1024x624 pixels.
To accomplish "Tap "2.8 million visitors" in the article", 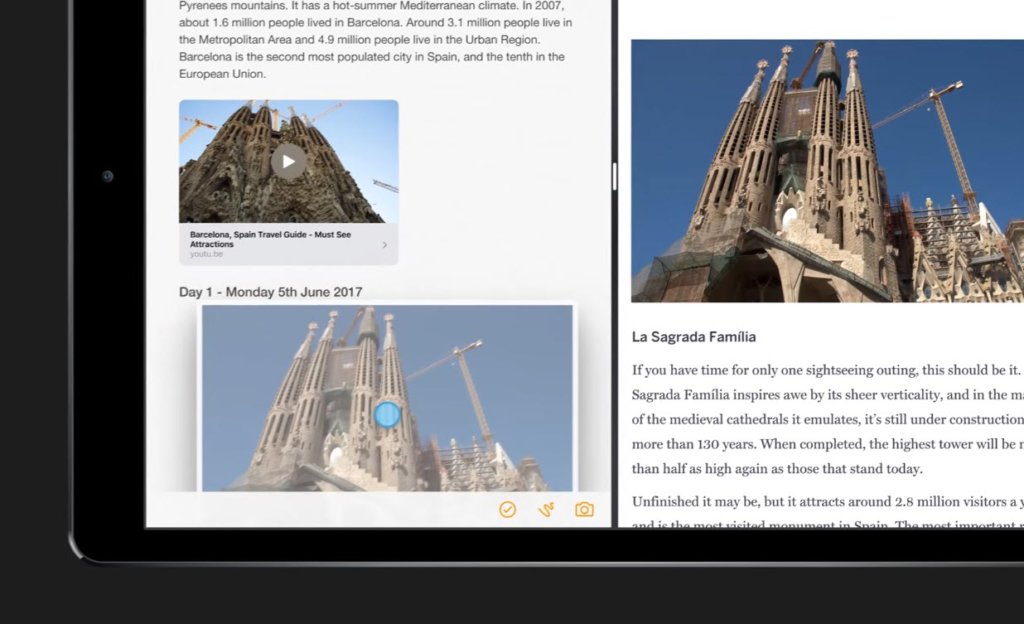I will 930,501.
